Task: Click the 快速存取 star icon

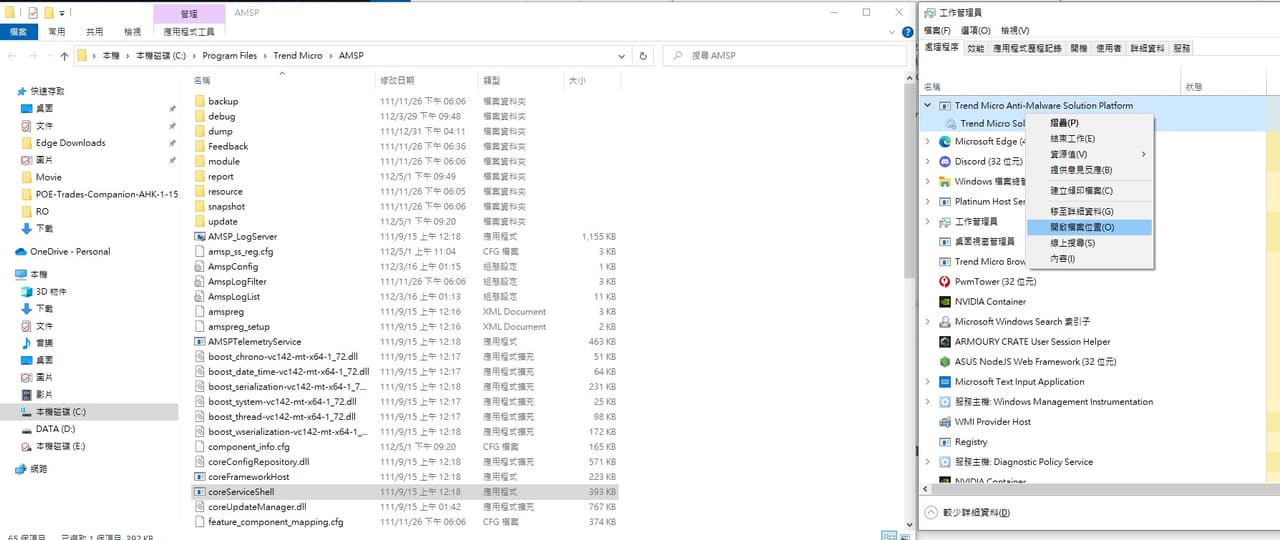Action: [x=22, y=90]
